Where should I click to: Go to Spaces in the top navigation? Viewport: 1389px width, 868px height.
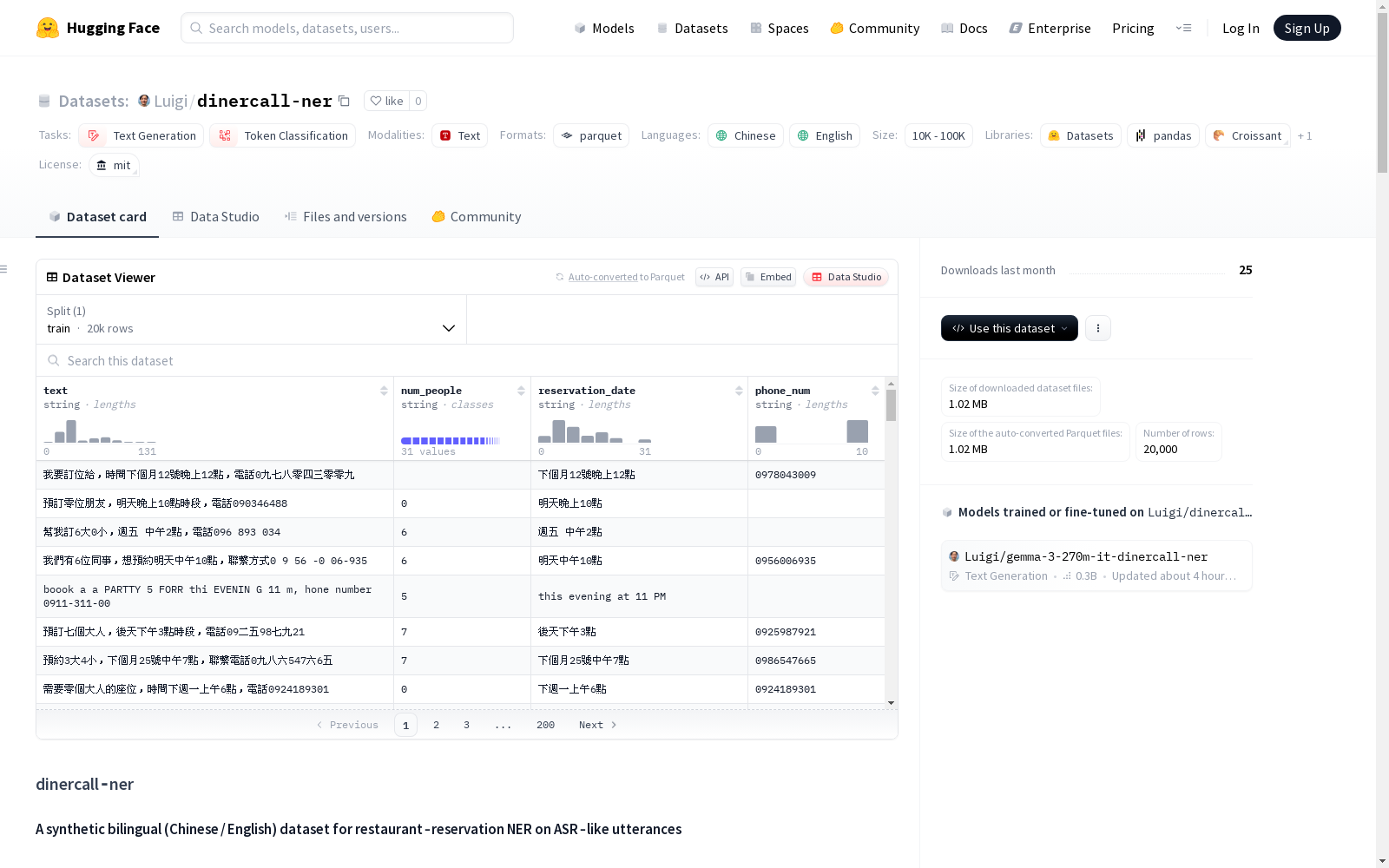click(x=780, y=28)
